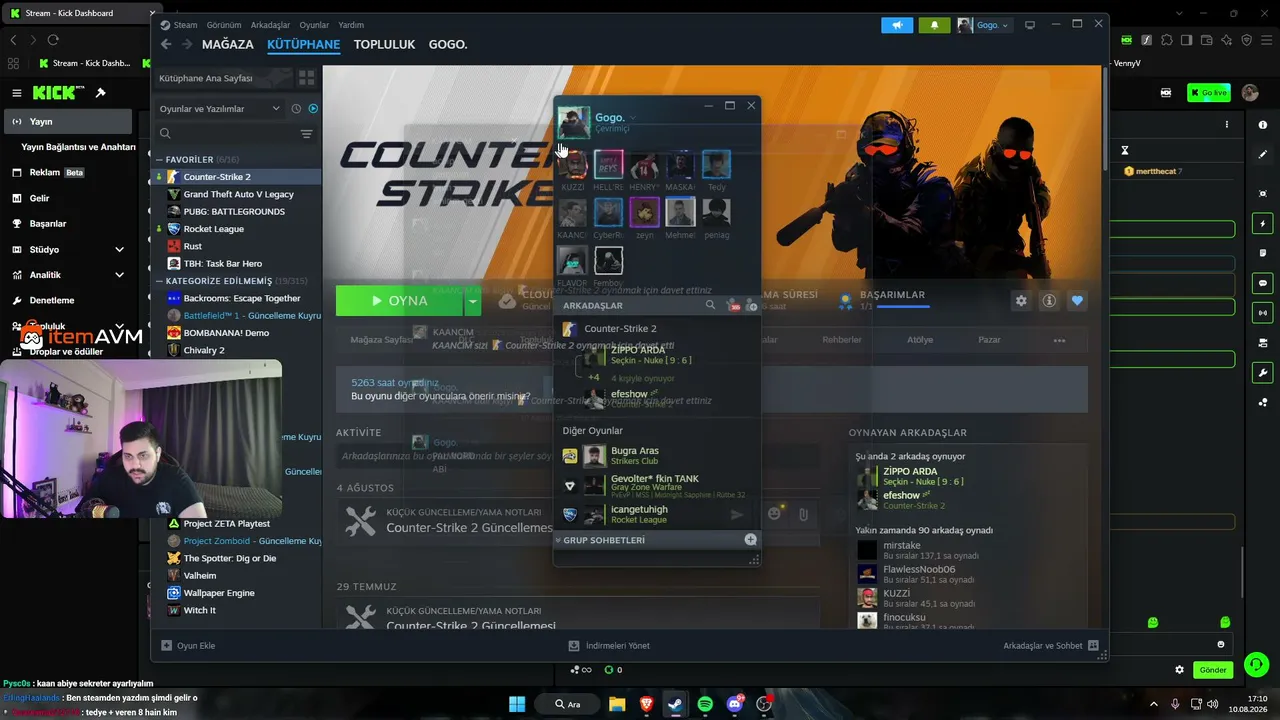Screen dimensions: 1280x720
Task: Collapse the KATEGORİZE EDİLMEMİŞ category
Action: 159,281
